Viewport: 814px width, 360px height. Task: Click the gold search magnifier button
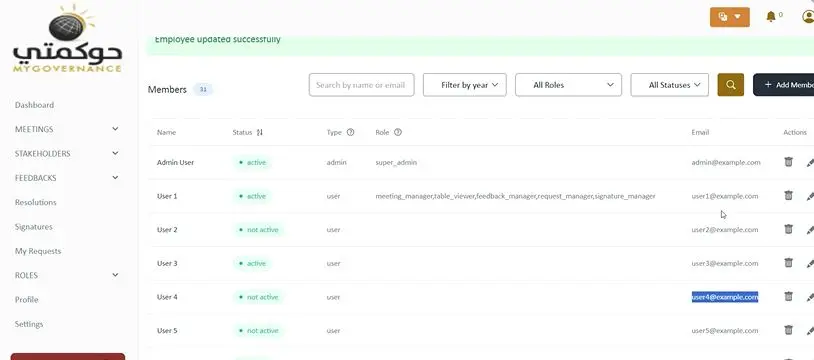tap(730, 85)
